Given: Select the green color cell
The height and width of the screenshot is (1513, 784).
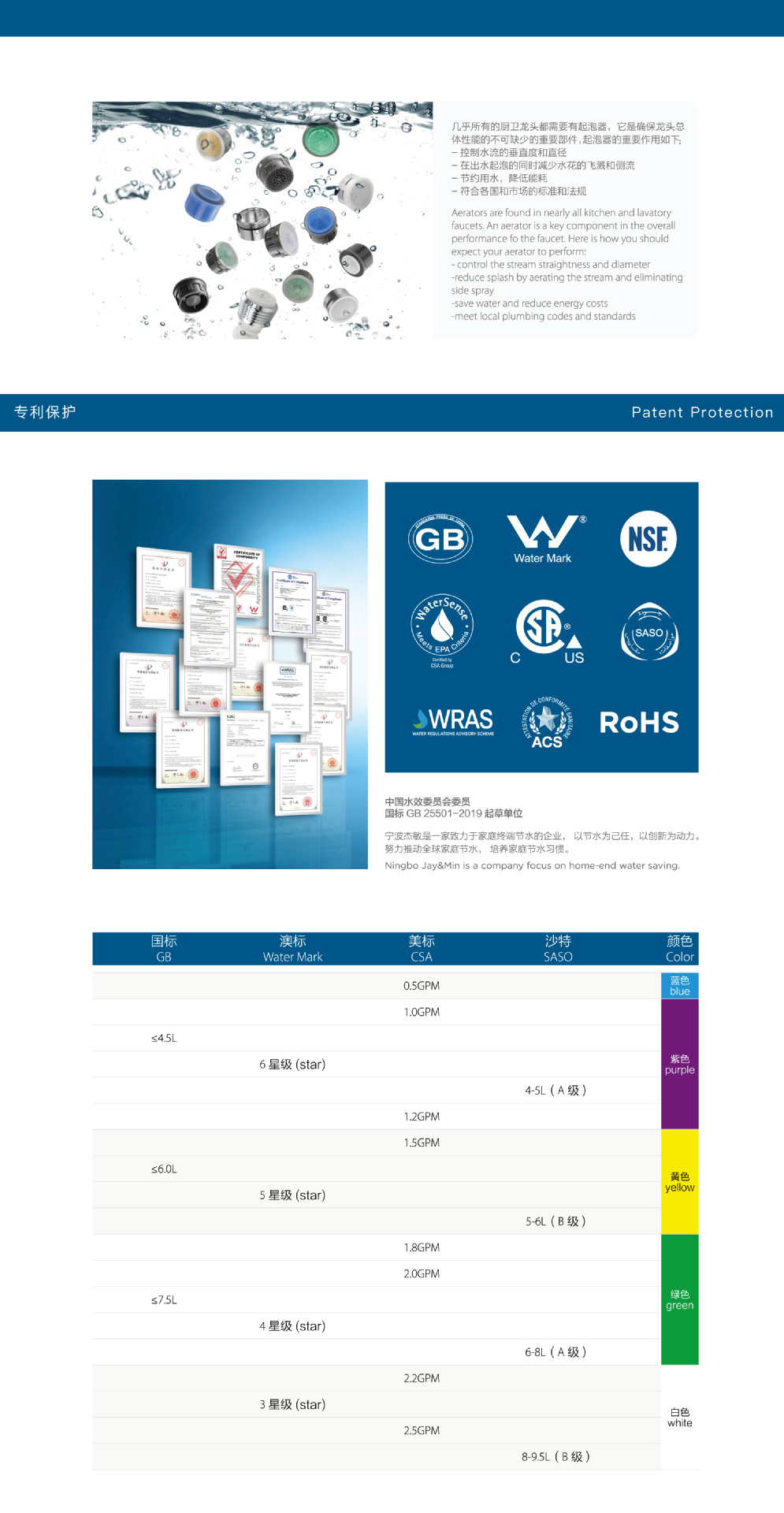Looking at the screenshot, I should pos(680,1299).
